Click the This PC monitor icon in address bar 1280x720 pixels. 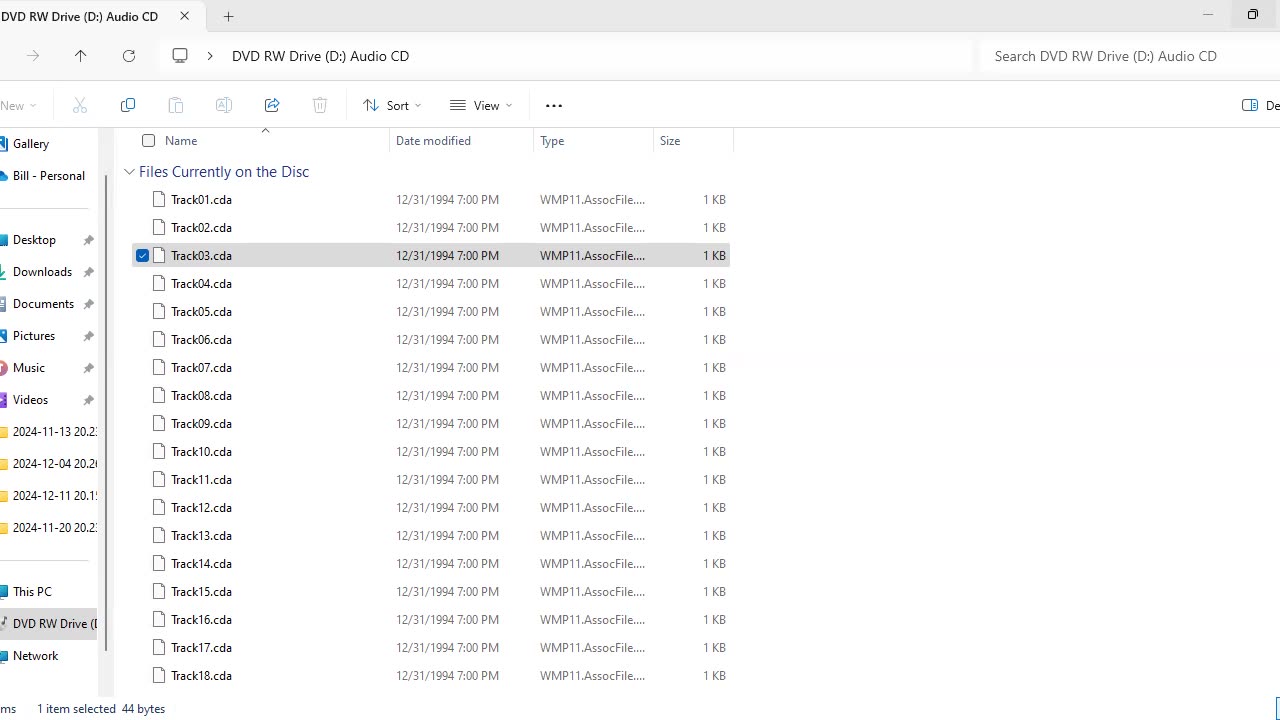click(x=180, y=56)
